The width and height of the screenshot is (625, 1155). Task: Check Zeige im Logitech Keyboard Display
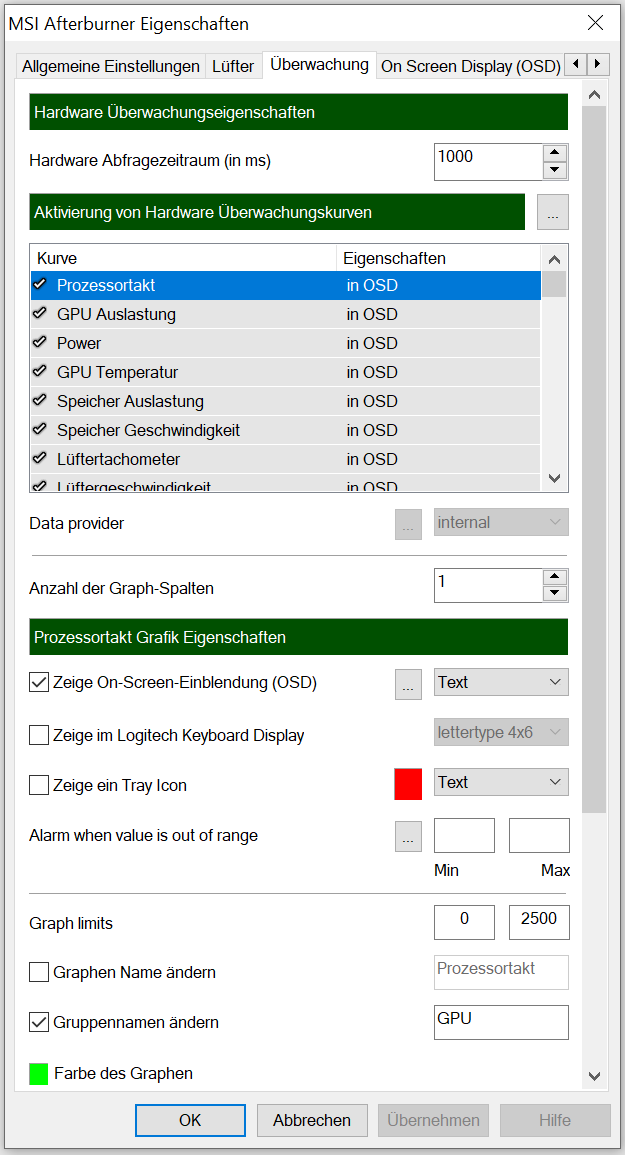38,735
